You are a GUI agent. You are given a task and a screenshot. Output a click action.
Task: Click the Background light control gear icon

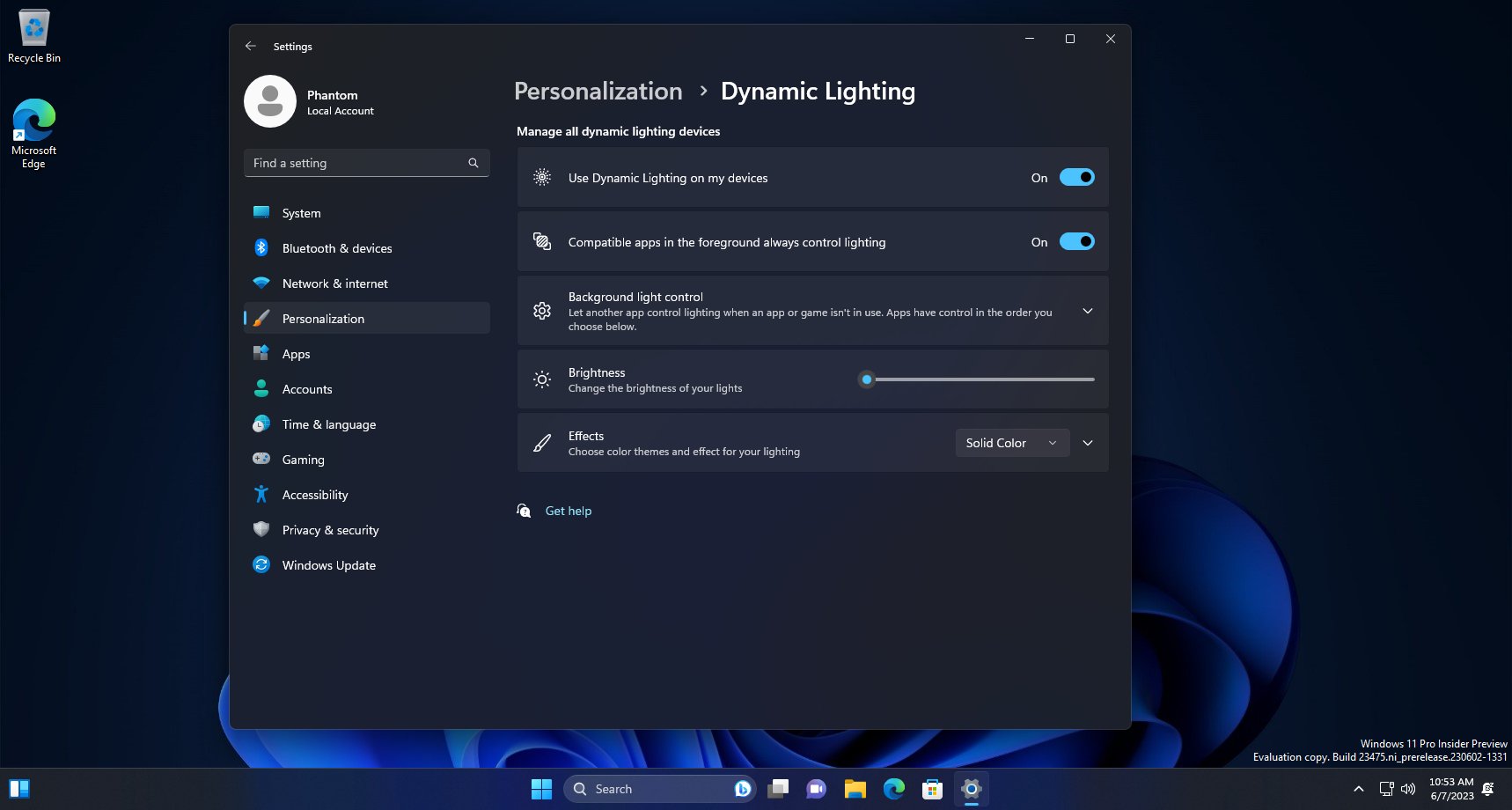tap(542, 311)
